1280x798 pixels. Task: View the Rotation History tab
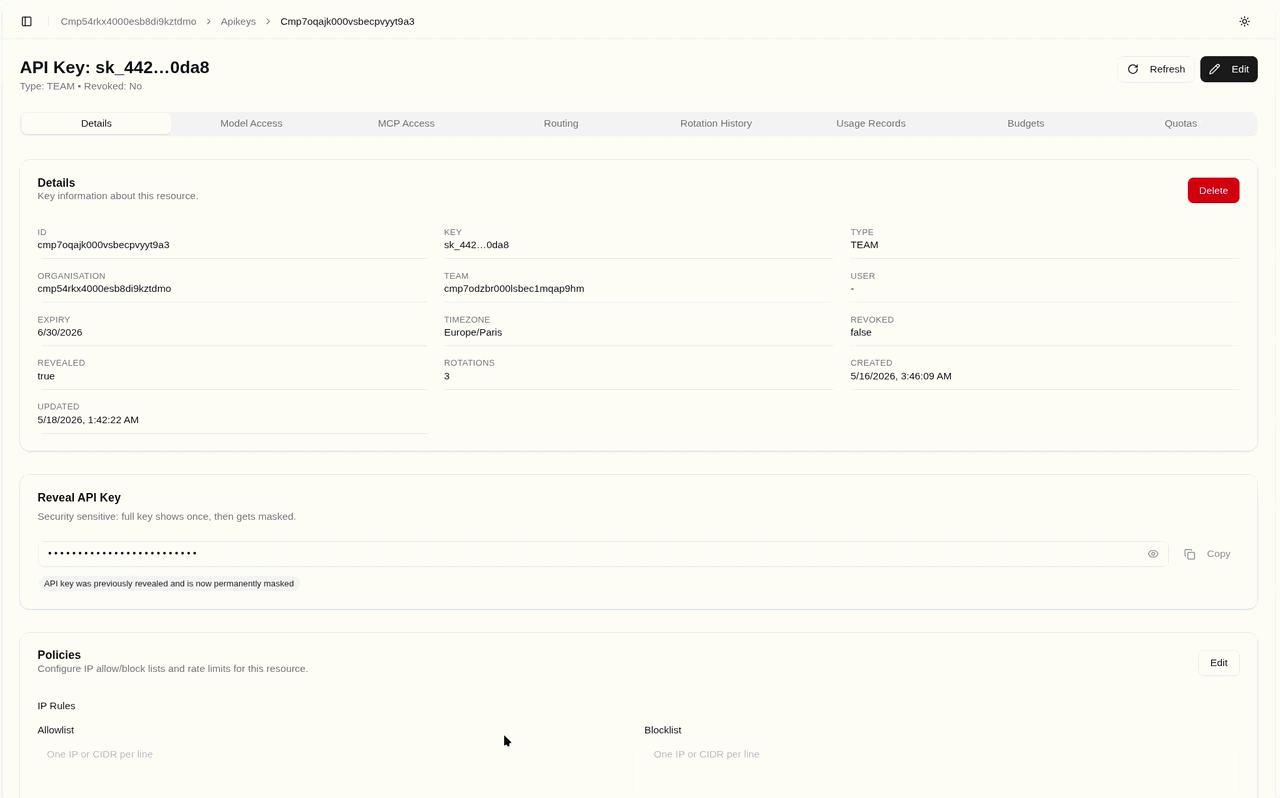click(716, 123)
